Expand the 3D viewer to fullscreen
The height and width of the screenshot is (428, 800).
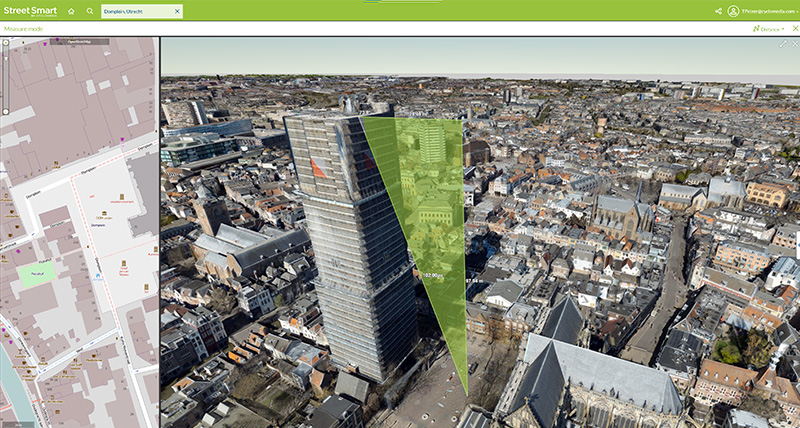click(x=783, y=43)
